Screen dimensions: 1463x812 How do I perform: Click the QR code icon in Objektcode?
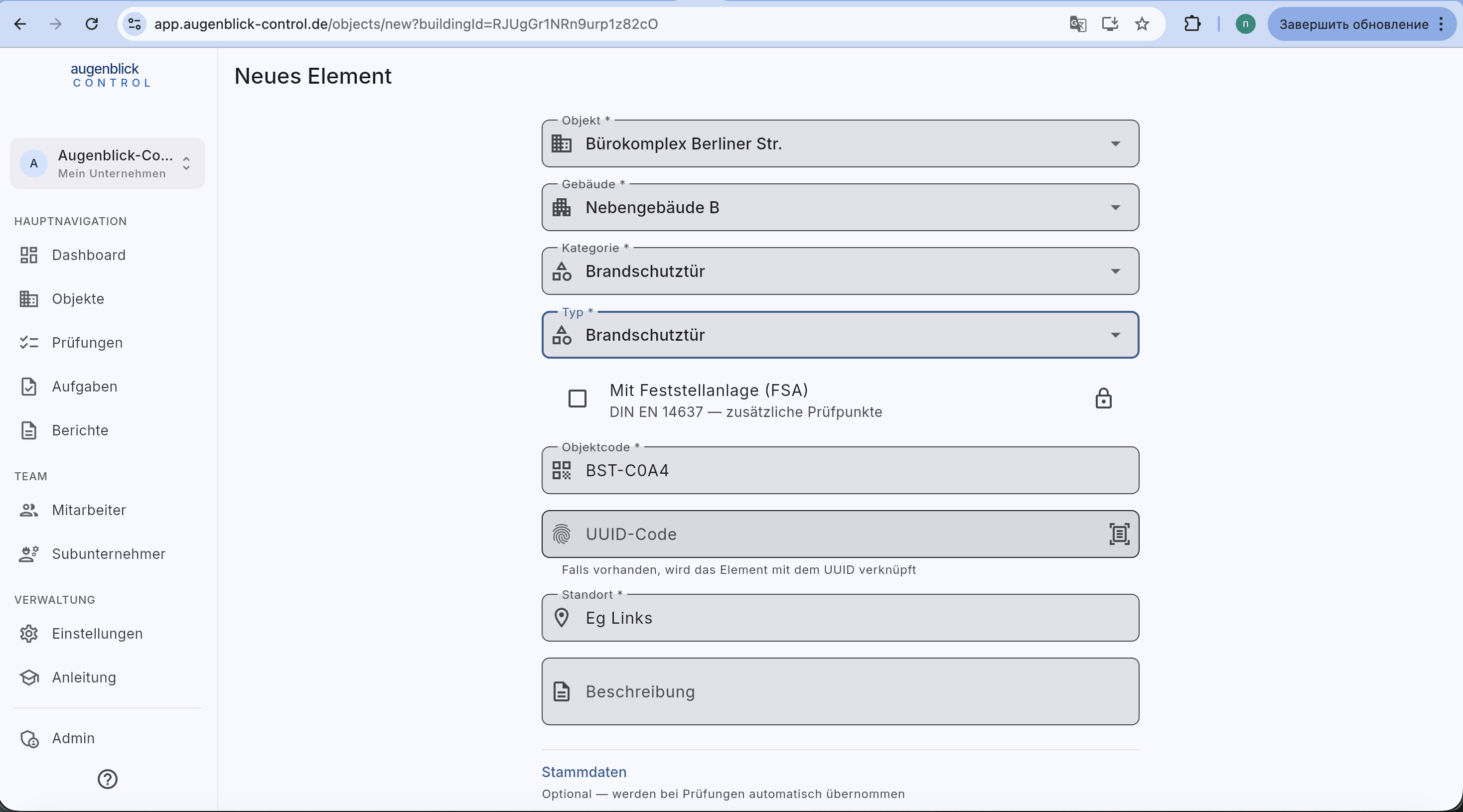tap(562, 470)
